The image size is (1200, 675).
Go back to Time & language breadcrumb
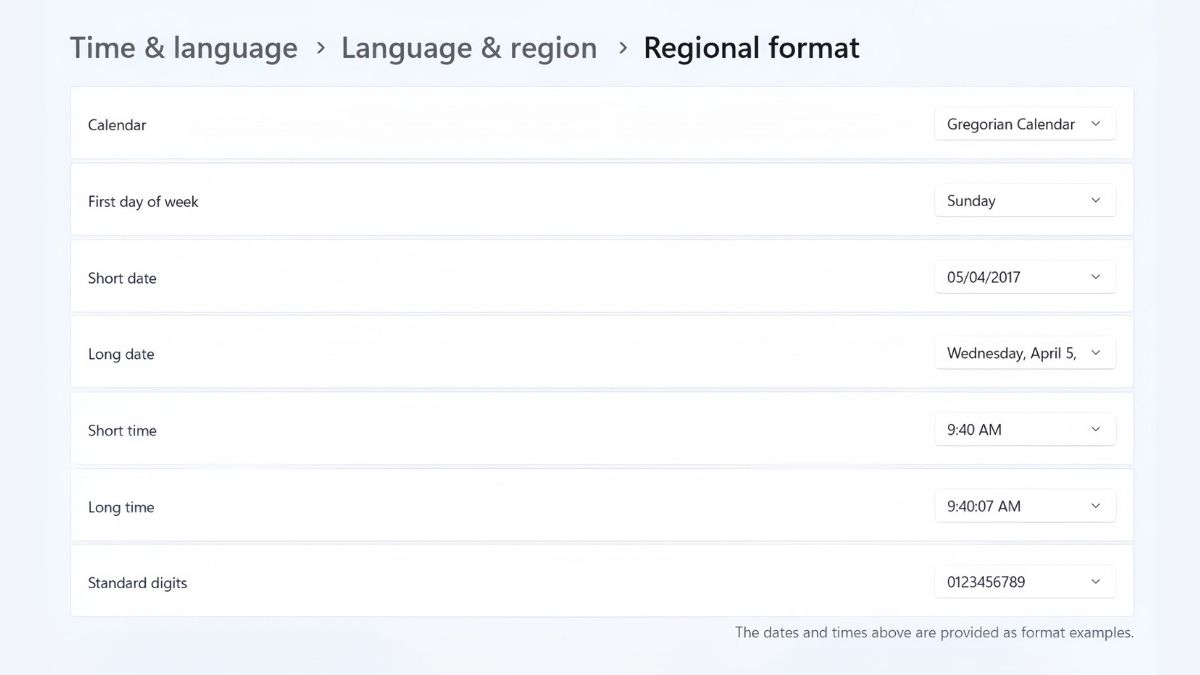point(183,48)
